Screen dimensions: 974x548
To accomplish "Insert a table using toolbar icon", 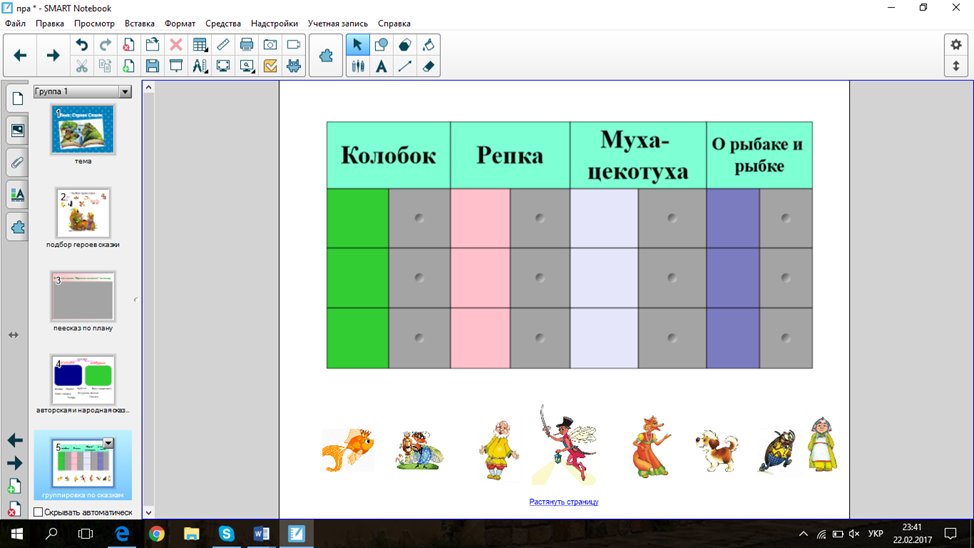I will click(200, 45).
